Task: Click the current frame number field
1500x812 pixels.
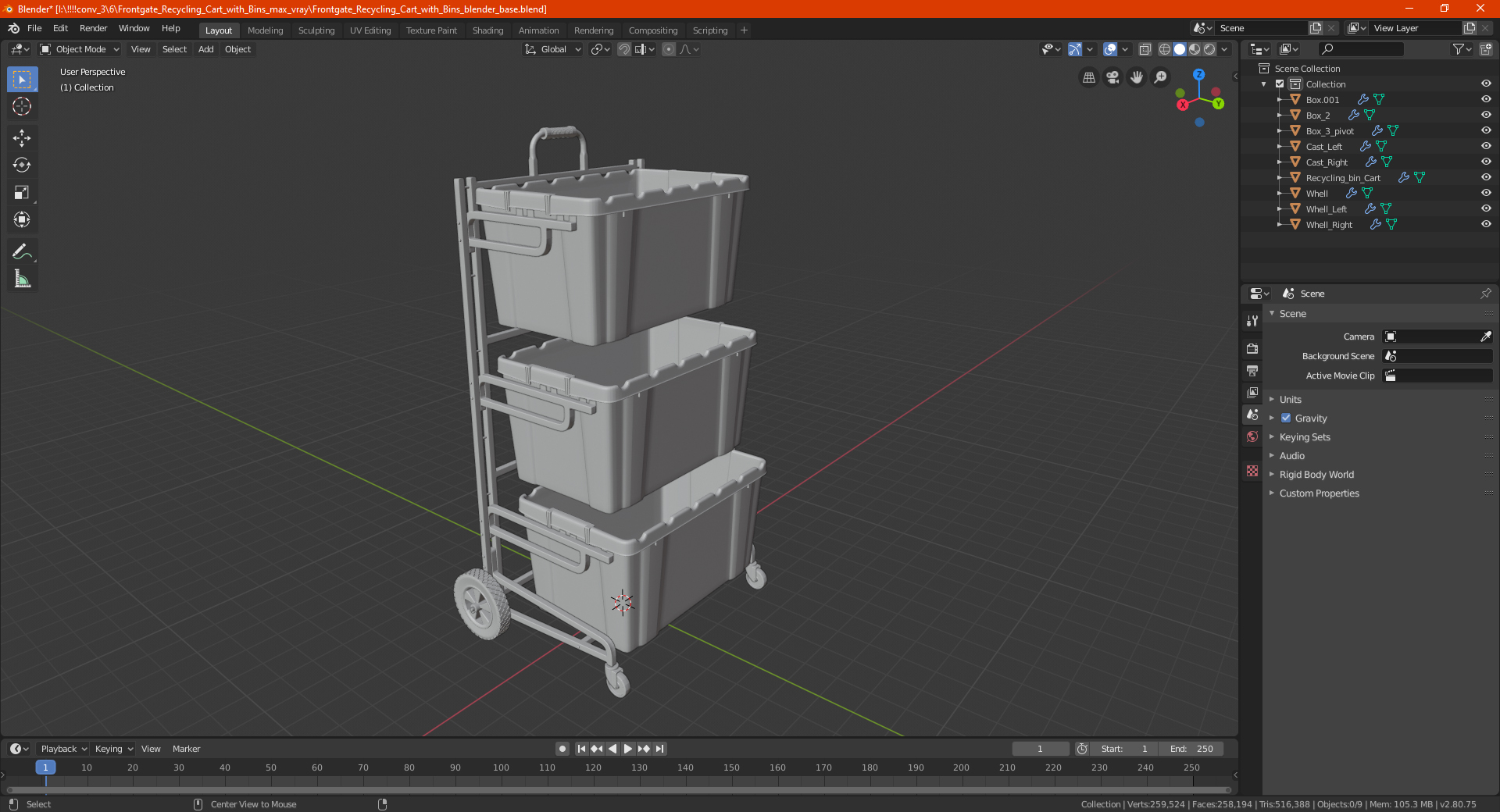Action: tap(1041, 749)
